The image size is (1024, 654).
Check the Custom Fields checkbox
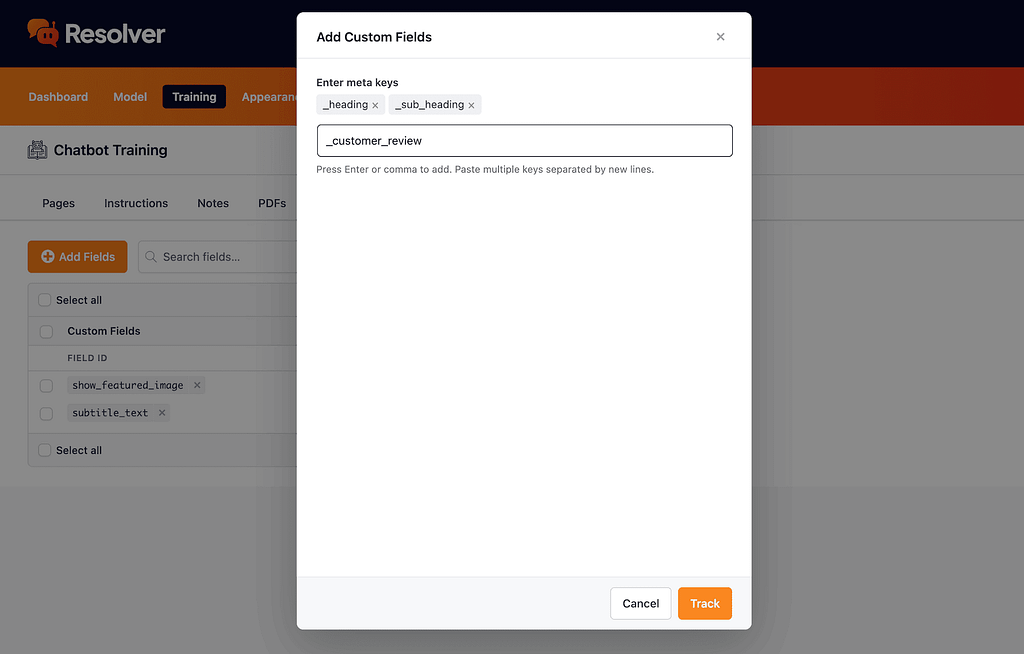pos(46,331)
